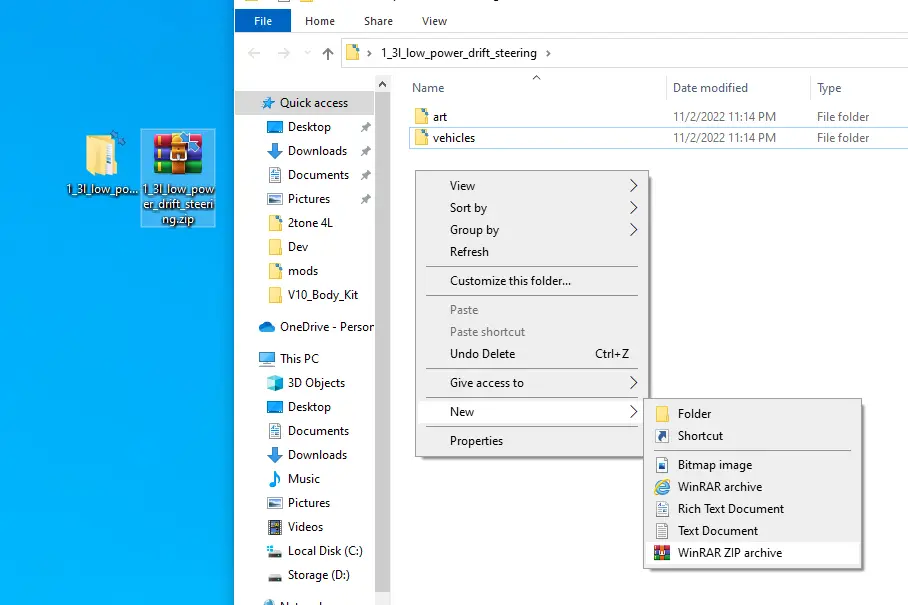Select the 3D Objects icon in sidebar
Viewport: 908px width, 605px height.
(274, 383)
